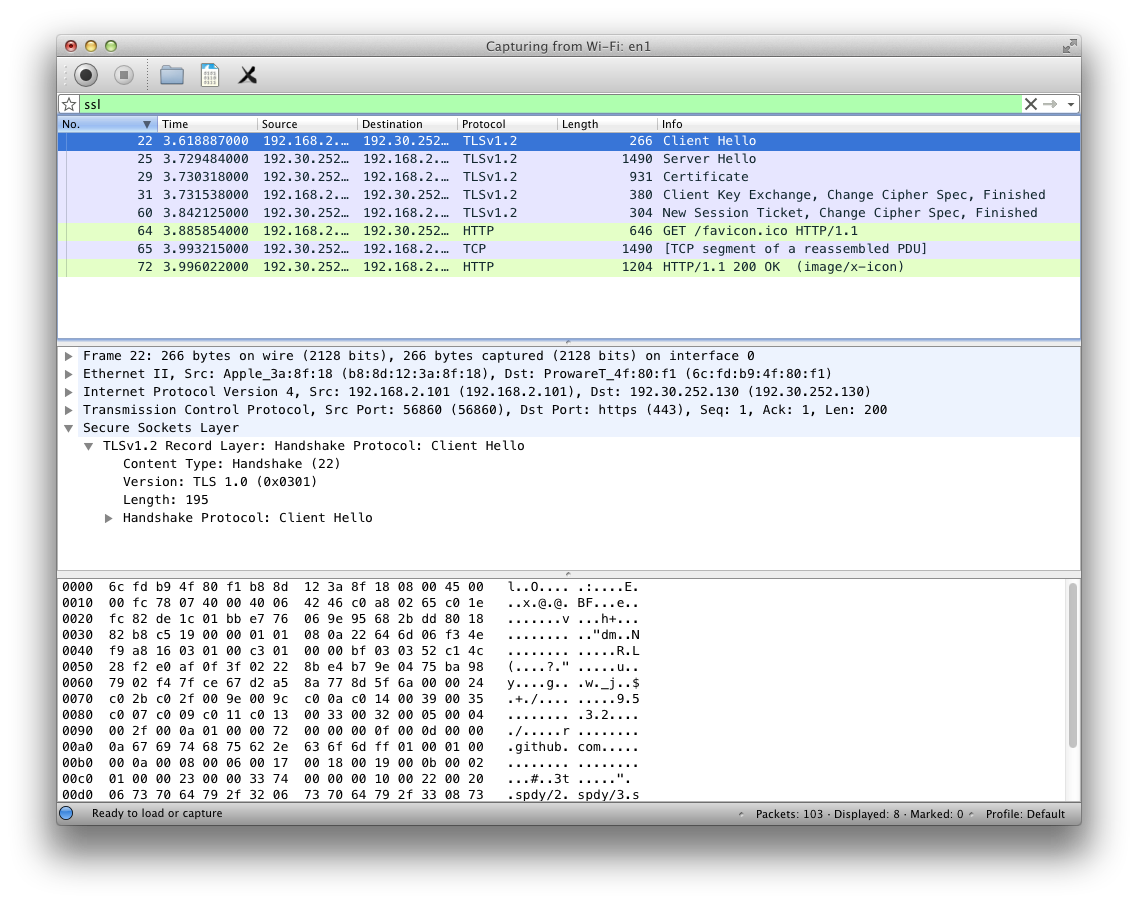This screenshot has width=1138, height=904.
Task: Select the Length: 195 field
Action: (x=165, y=500)
